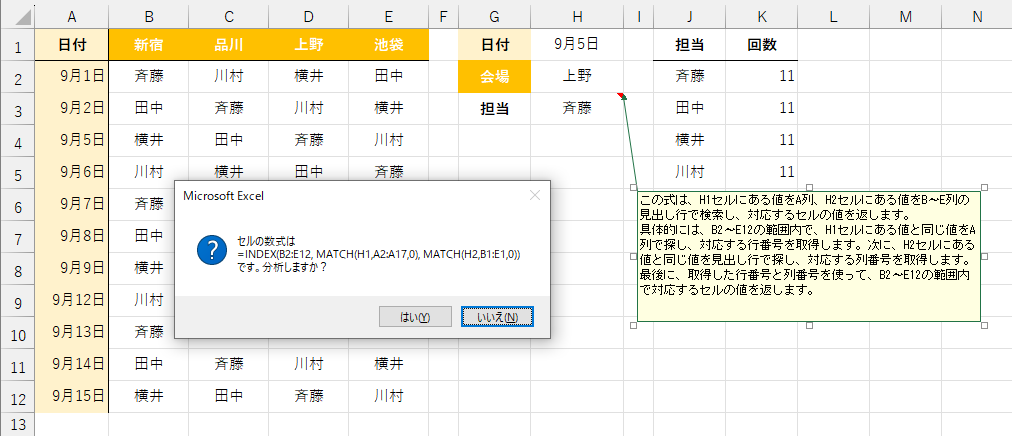The image size is (1012, 436).
Task: Select the 9月5日 cell in column A
Action: [72, 140]
